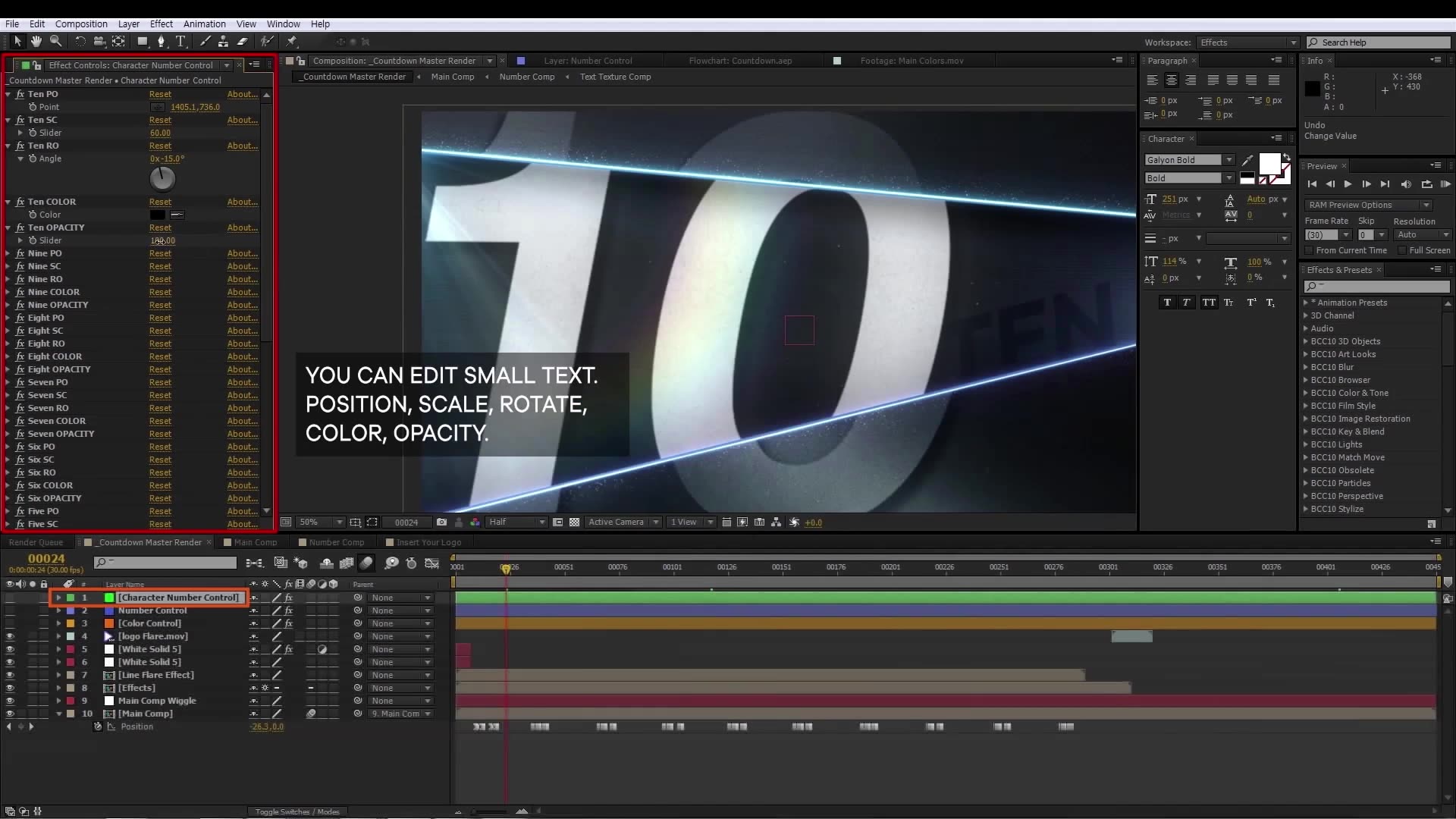
Task: Expand the Nine PO effect
Action: (x=8, y=253)
